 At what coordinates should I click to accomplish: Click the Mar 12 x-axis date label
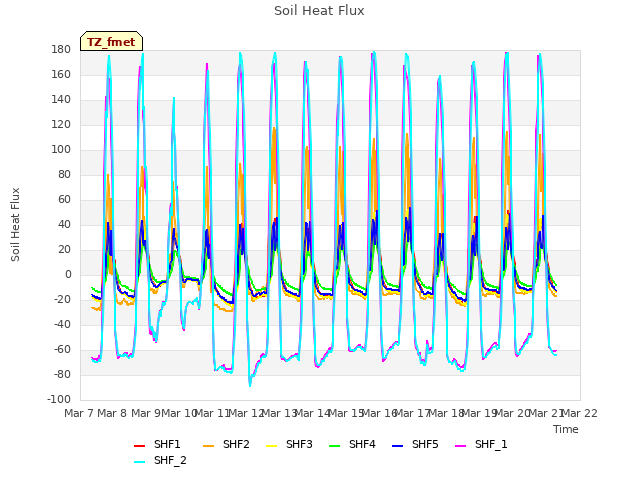coord(246,413)
